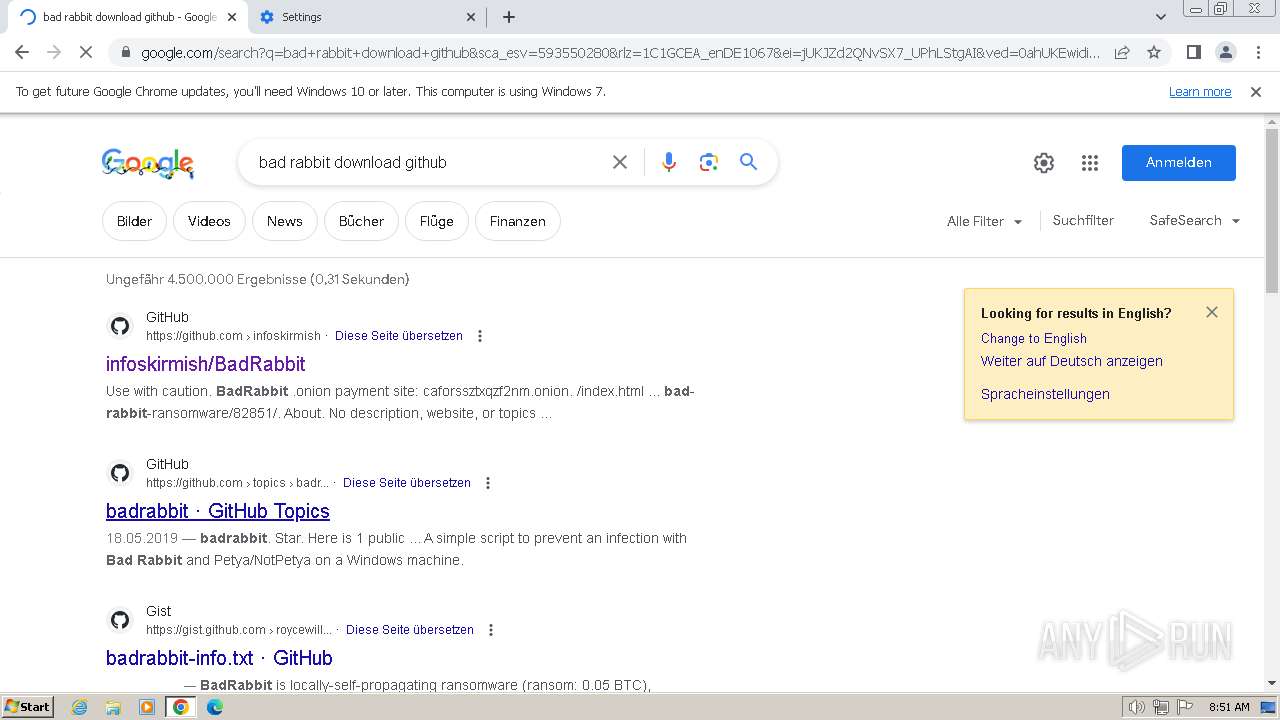Screen dimensions: 1280x720
Task: Open Chrome side panel
Action: (1193, 52)
